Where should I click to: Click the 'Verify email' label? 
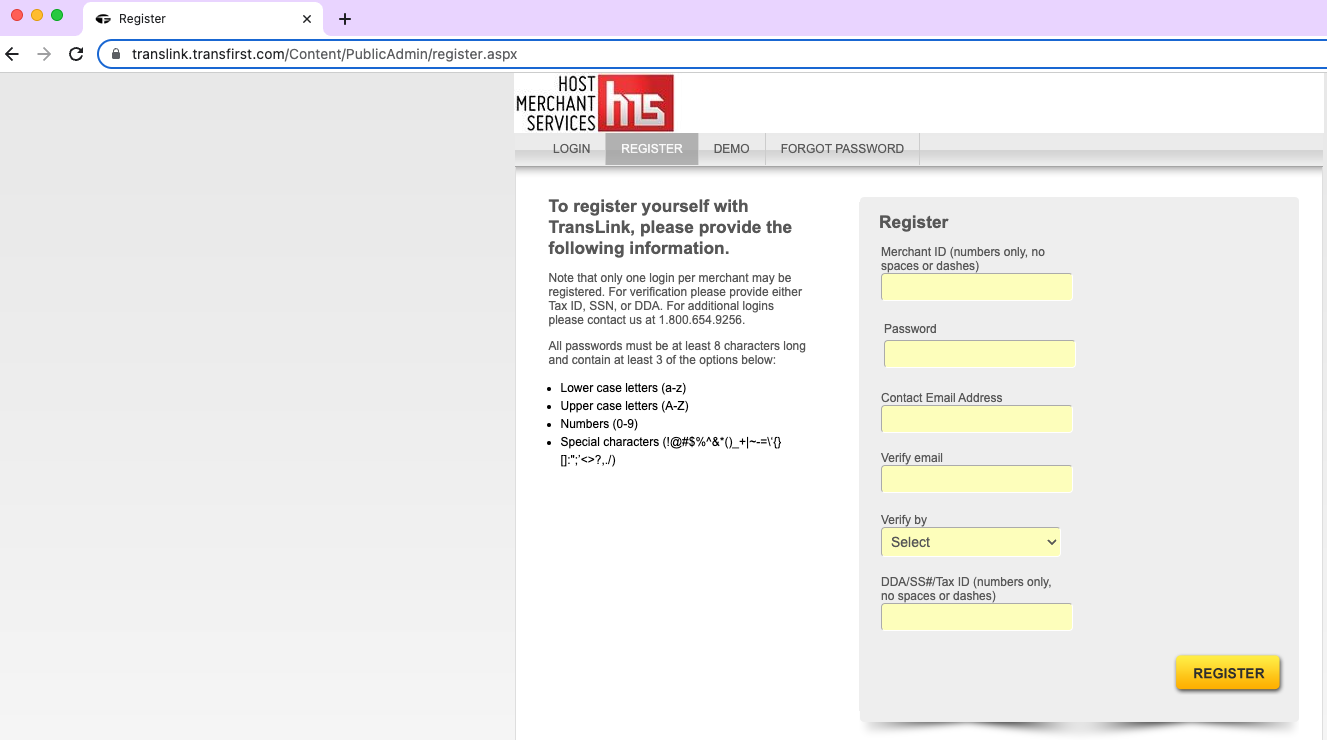click(x=912, y=458)
